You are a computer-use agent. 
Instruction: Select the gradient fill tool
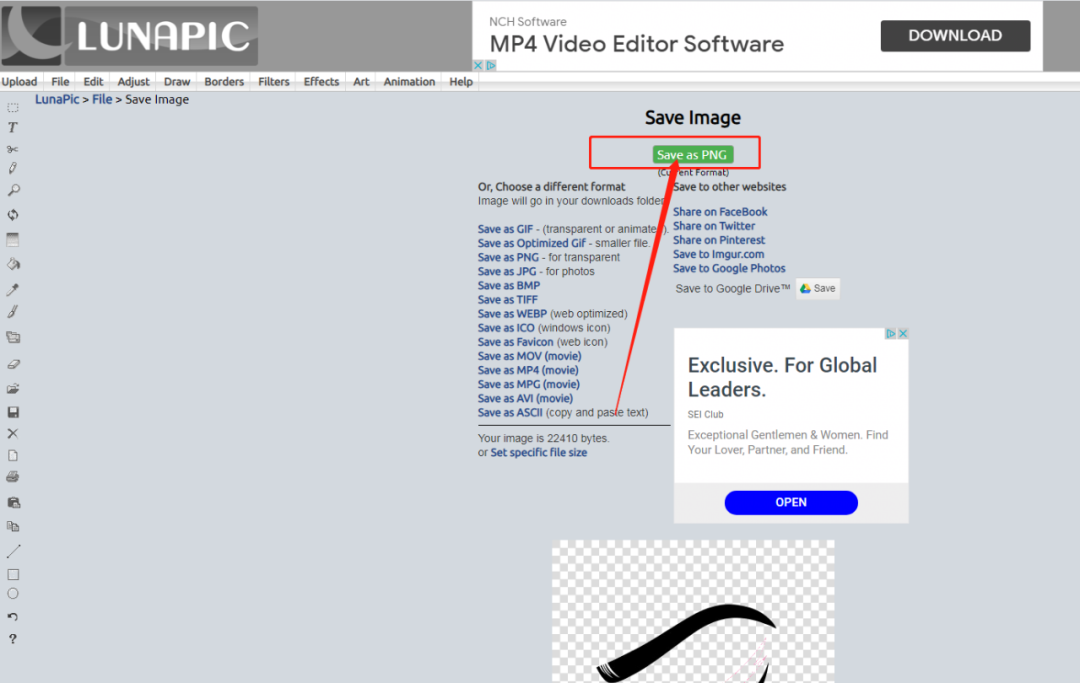12,240
